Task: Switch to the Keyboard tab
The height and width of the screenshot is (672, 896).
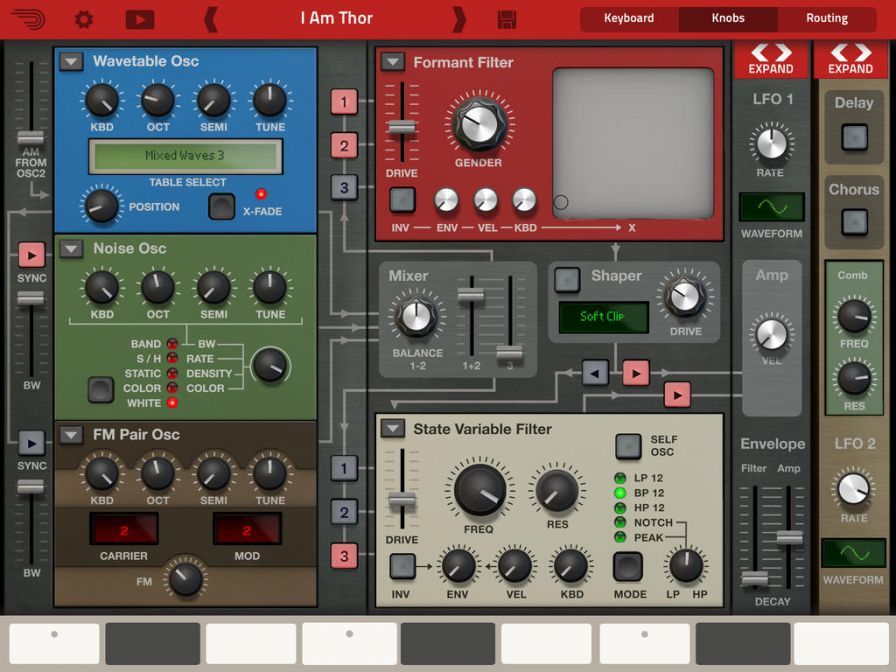Action: pyautogui.click(x=629, y=18)
